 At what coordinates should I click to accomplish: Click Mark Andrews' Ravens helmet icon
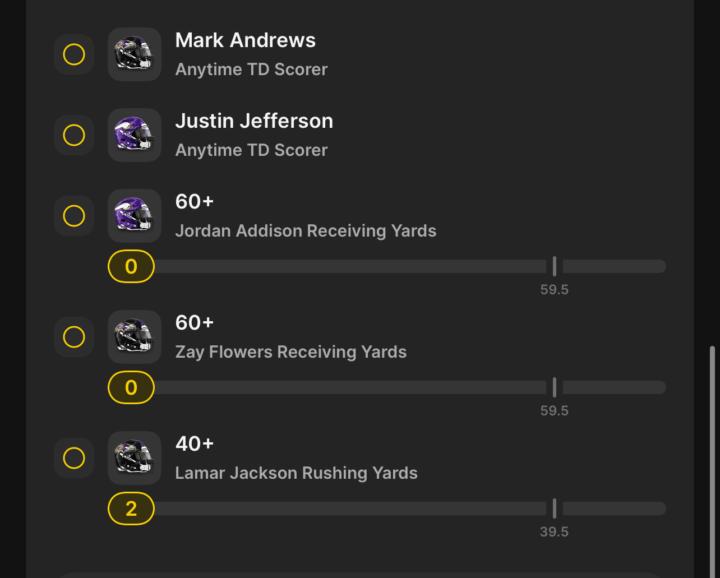click(134, 54)
